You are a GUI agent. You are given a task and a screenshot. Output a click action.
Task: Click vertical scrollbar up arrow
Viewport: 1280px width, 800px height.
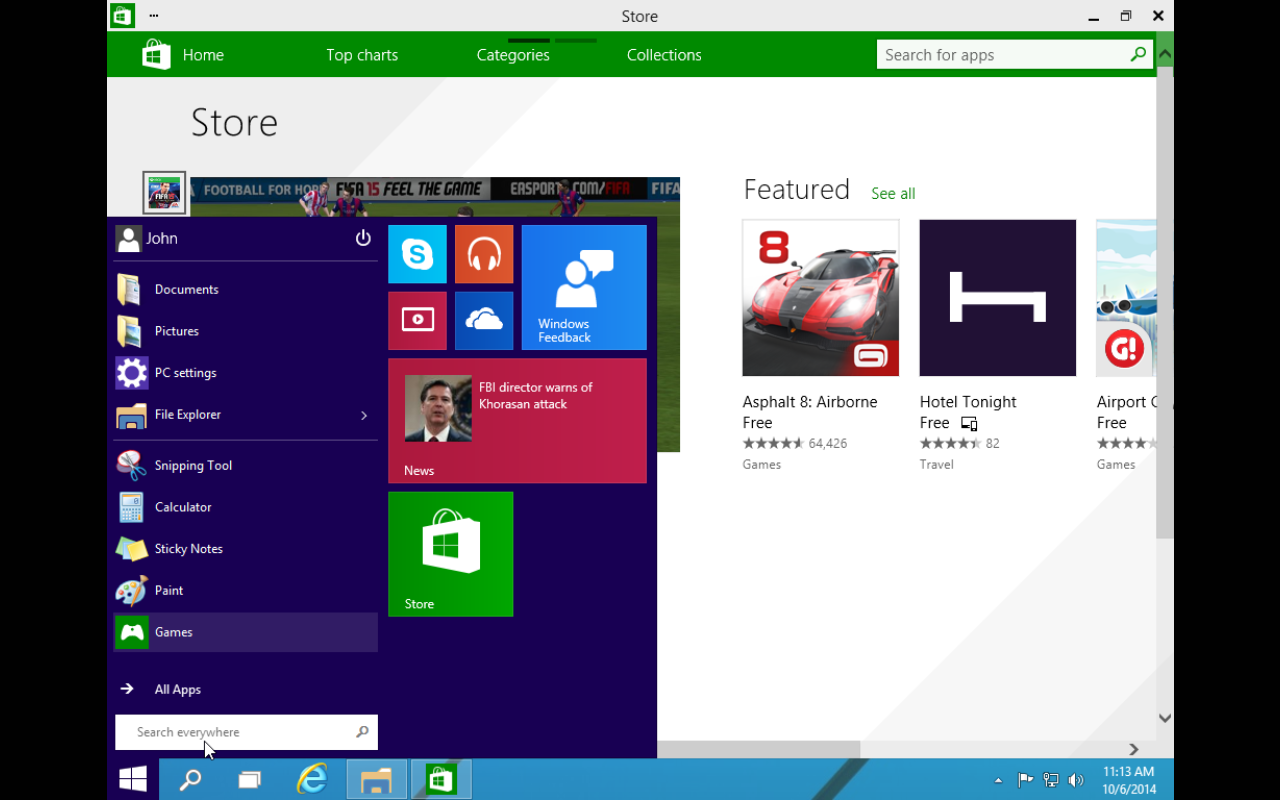1165,55
